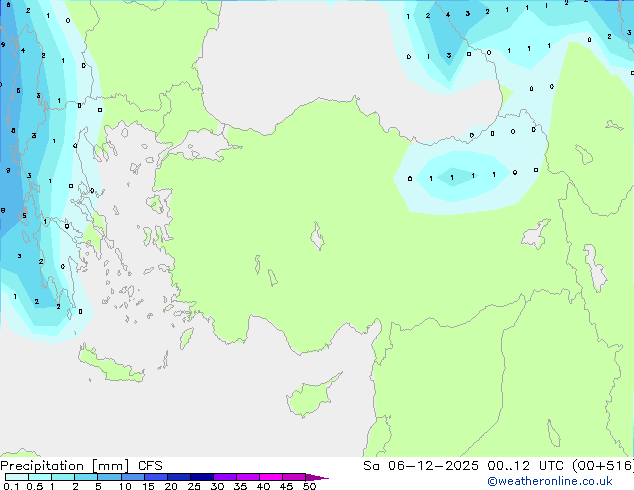Select legend swatch between 0.5 and 1
The image size is (634, 490).
(x=40, y=477)
